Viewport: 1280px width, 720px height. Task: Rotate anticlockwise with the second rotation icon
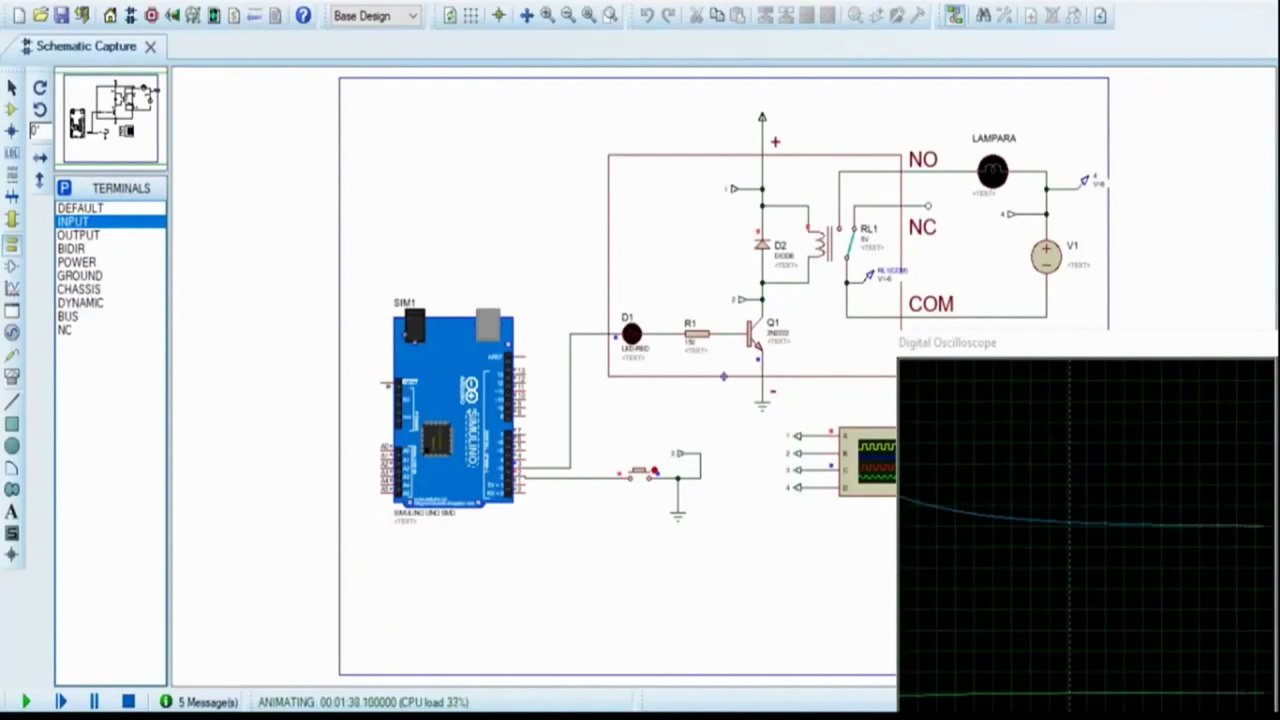[x=40, y=110]
